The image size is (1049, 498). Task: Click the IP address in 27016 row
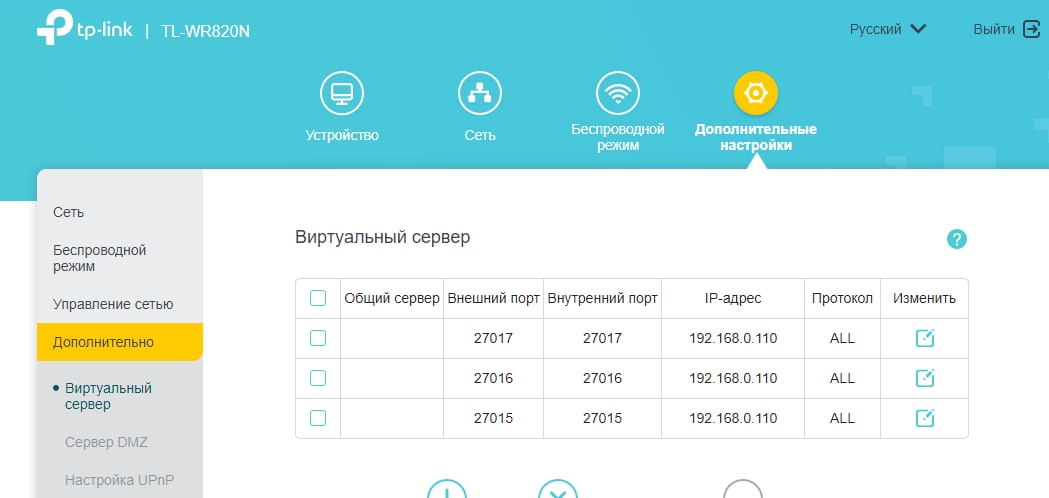(x=733, y=379)
